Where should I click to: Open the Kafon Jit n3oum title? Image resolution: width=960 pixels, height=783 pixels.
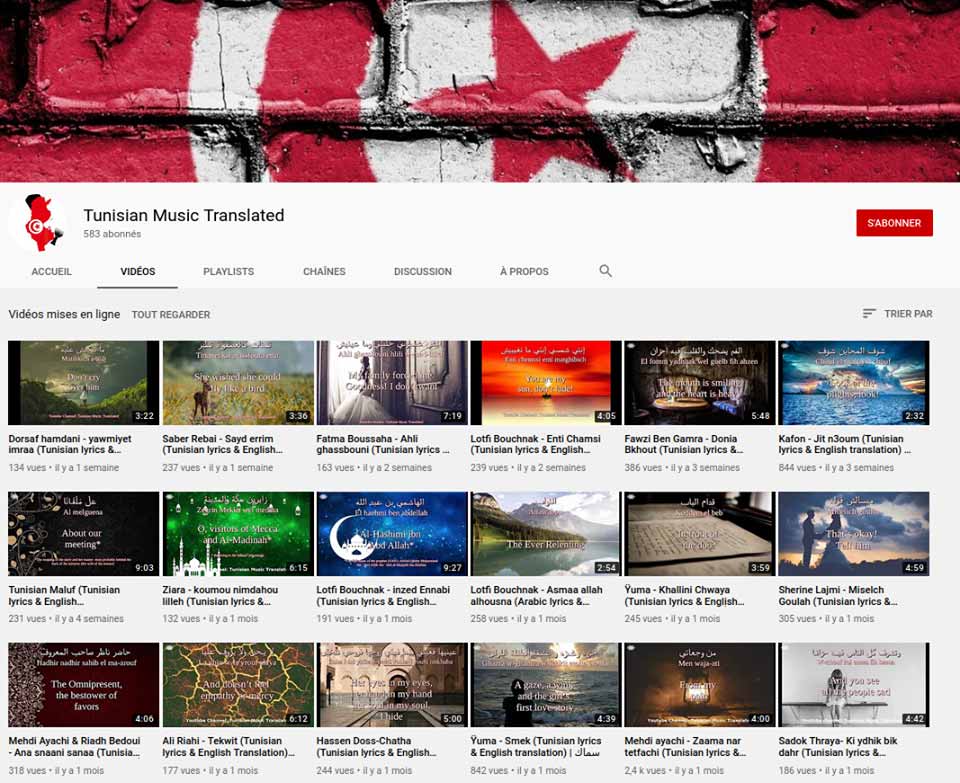click(845, 444)
